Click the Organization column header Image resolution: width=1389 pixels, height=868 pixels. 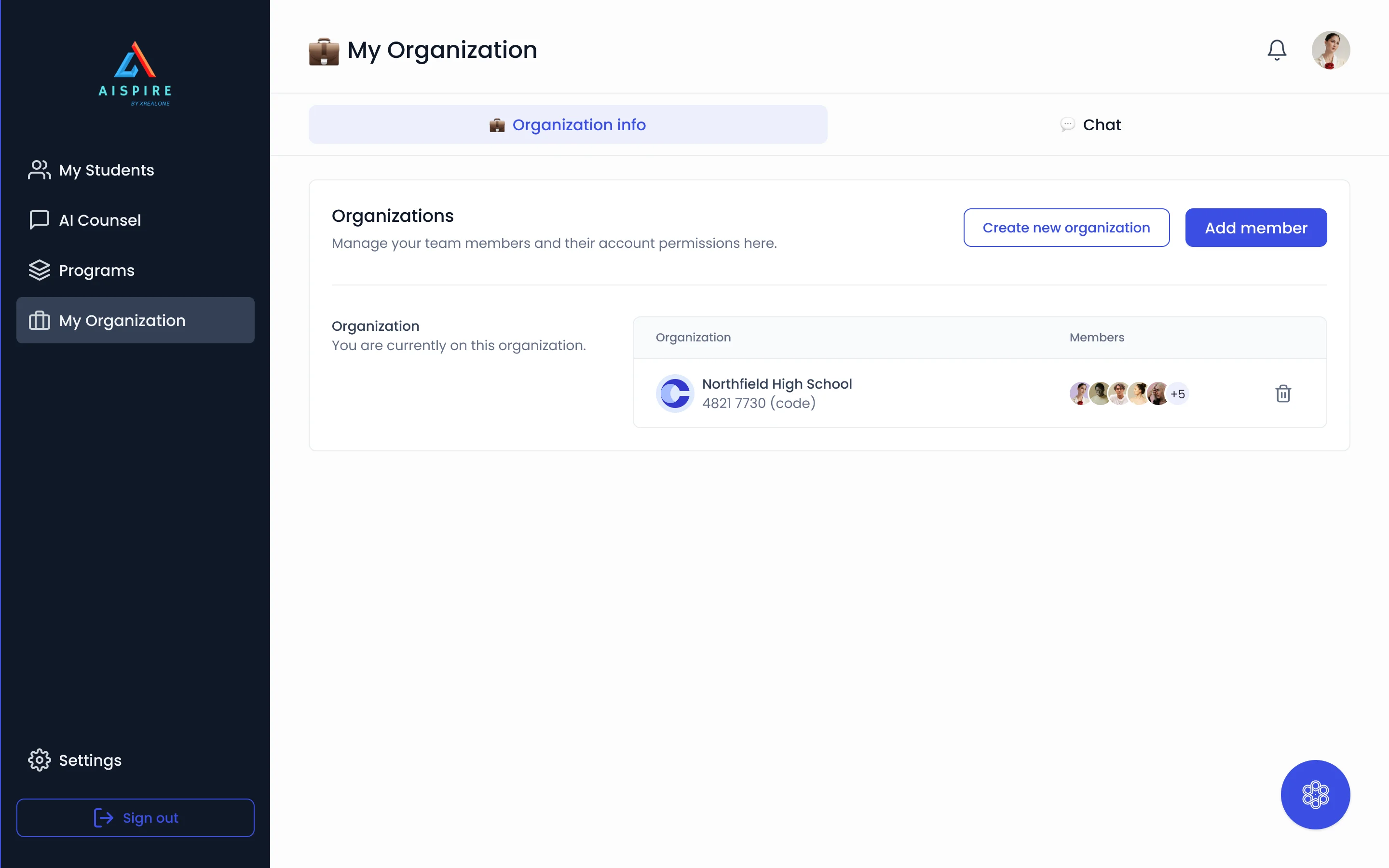[693, 338]
